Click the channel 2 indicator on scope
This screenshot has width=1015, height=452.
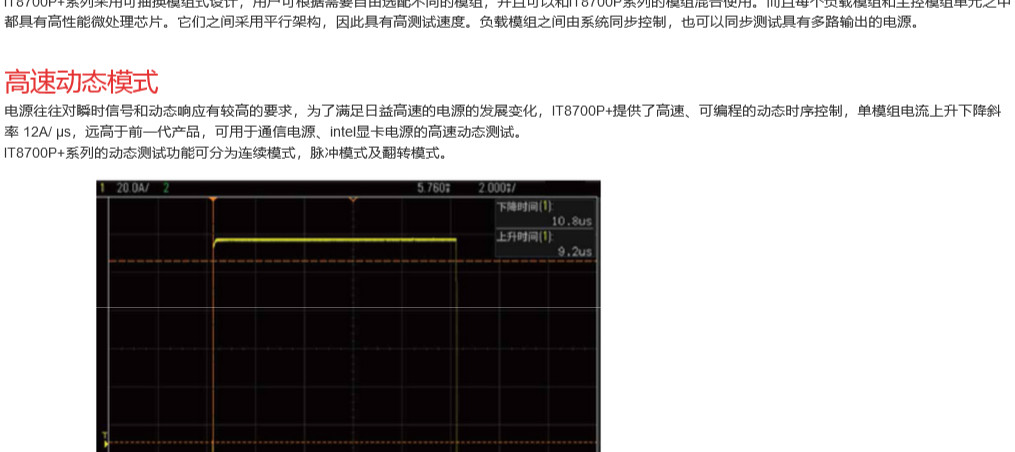coord(166,187)
